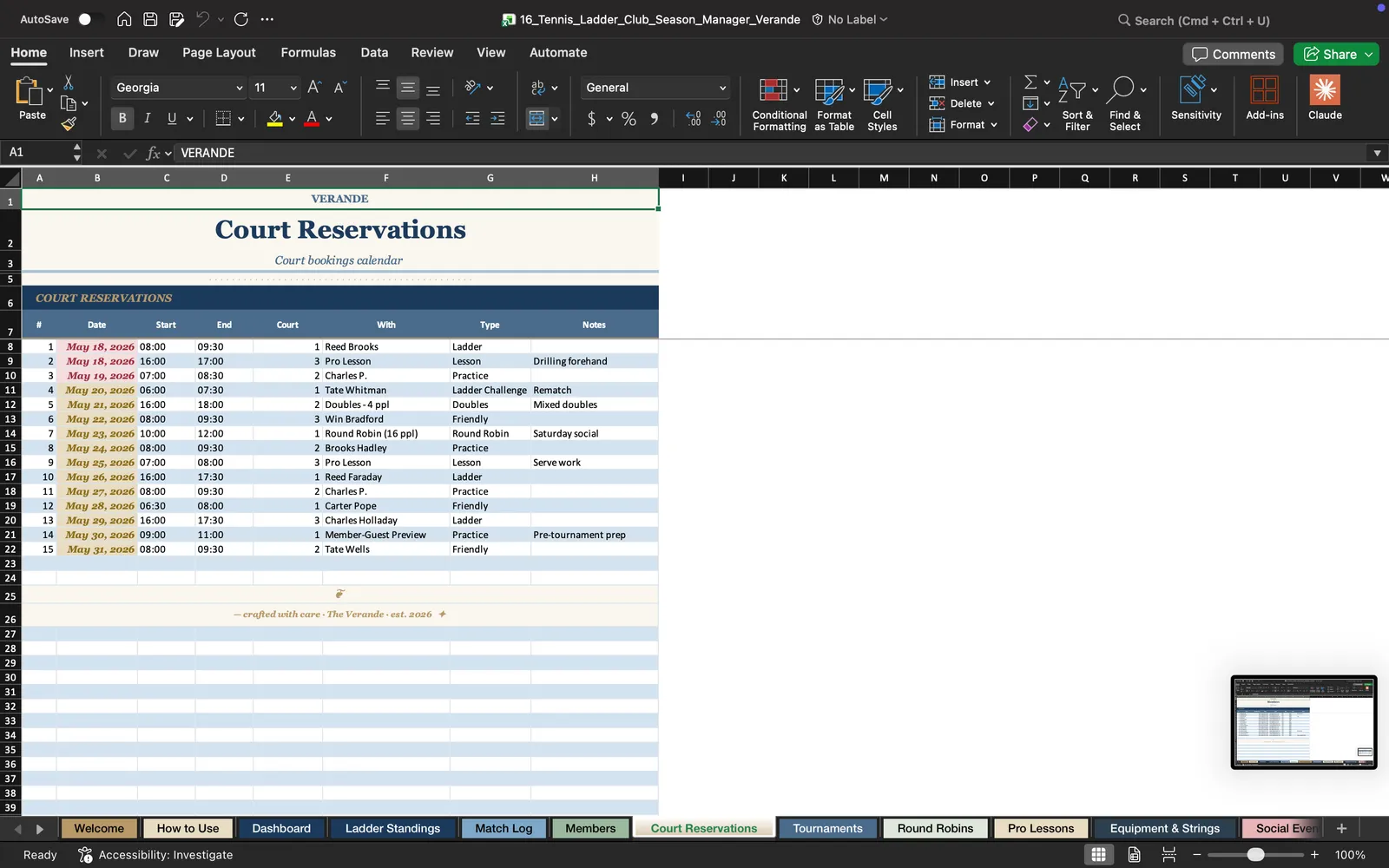Toggle Underline formatting
Image resolution: width=1389 pixels, height=868 pixels.
pyautogui.click(x=172, y=118)
